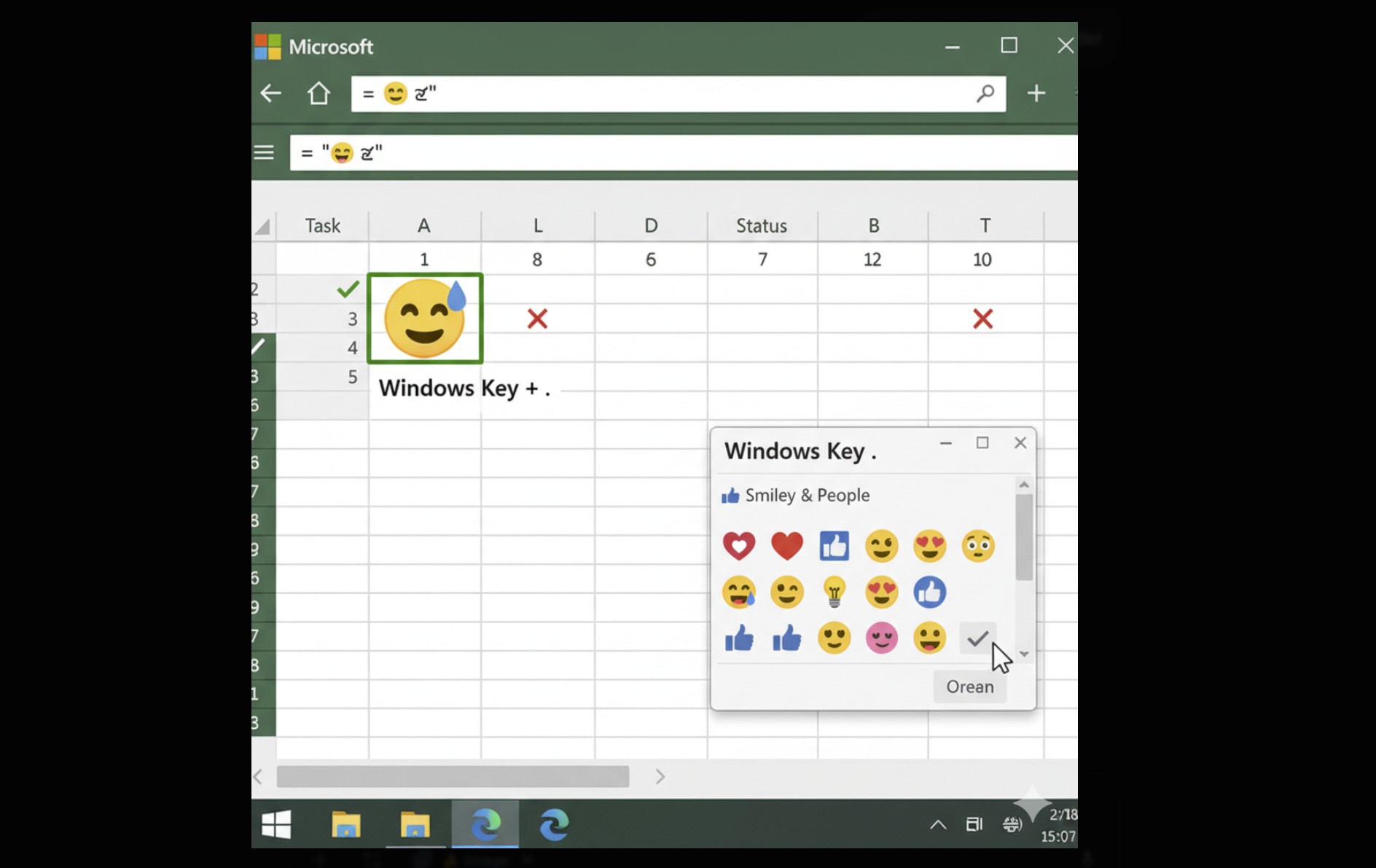Pick the pink smiling face emoji
1376x868 pixels.
pos(881,638)
